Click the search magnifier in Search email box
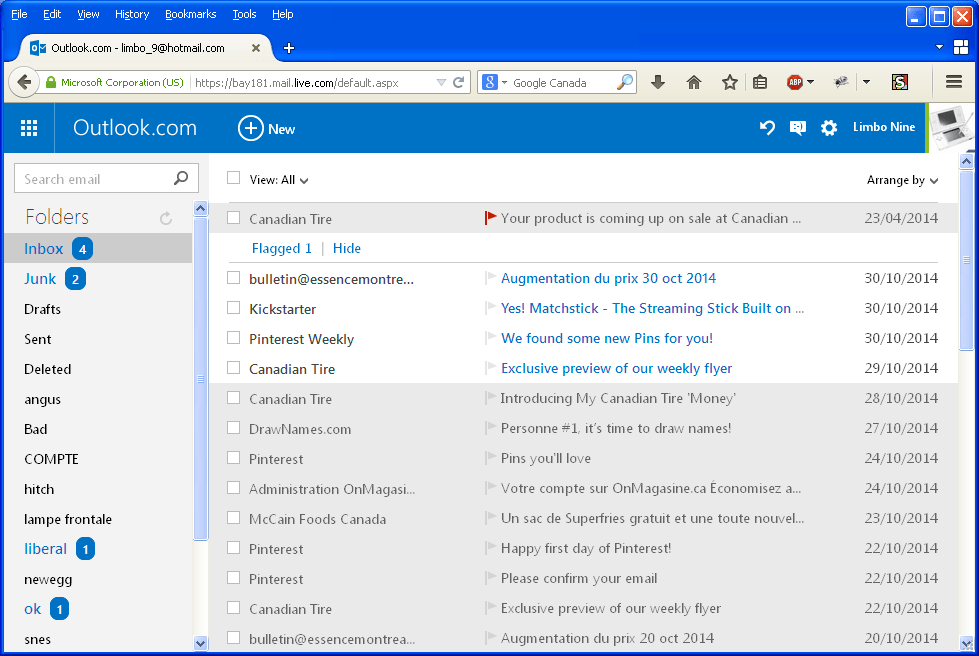This screenshot has height=656, width=979. 180,178
